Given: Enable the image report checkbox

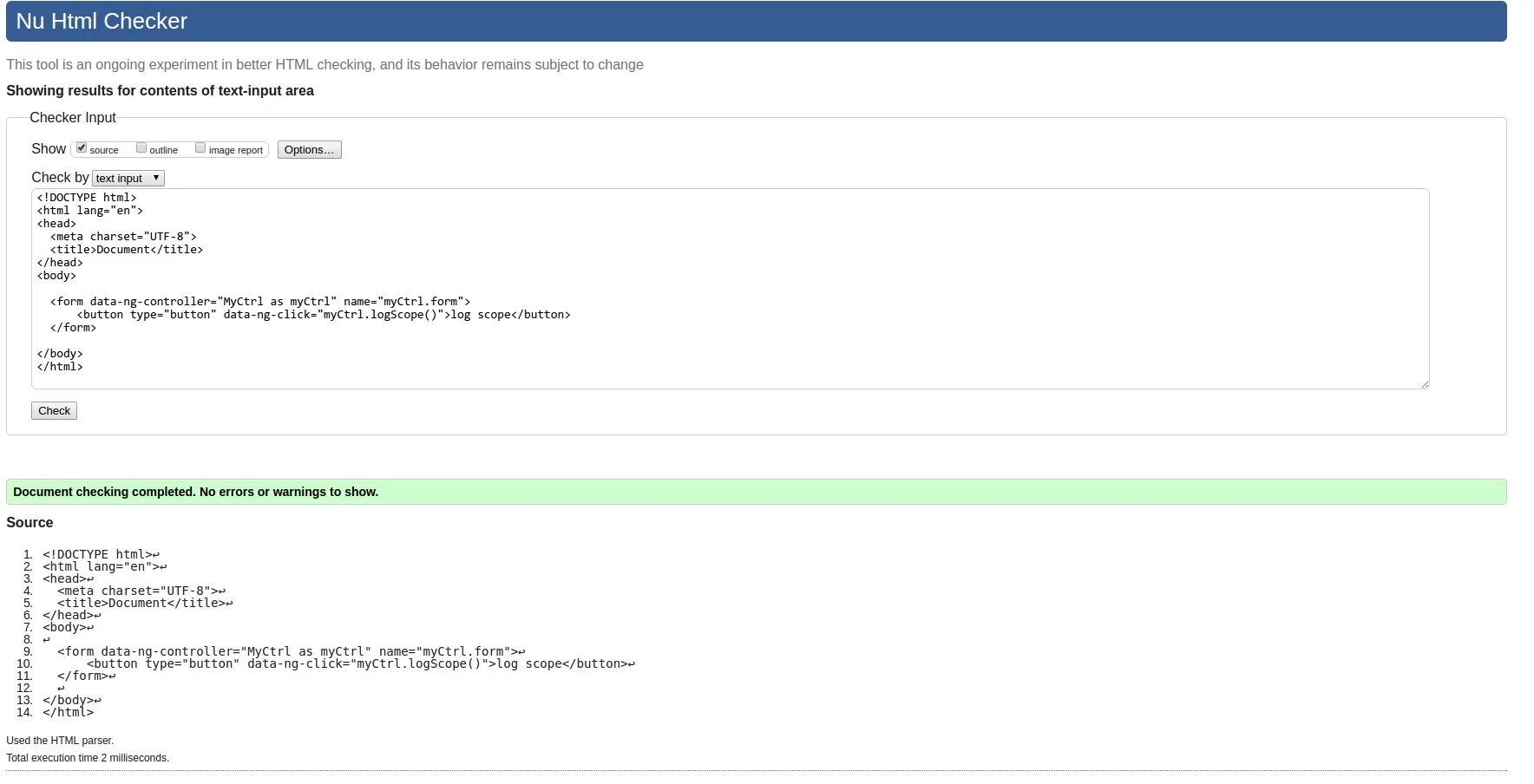Looking at the screenshot, I should tap(200, 148).
